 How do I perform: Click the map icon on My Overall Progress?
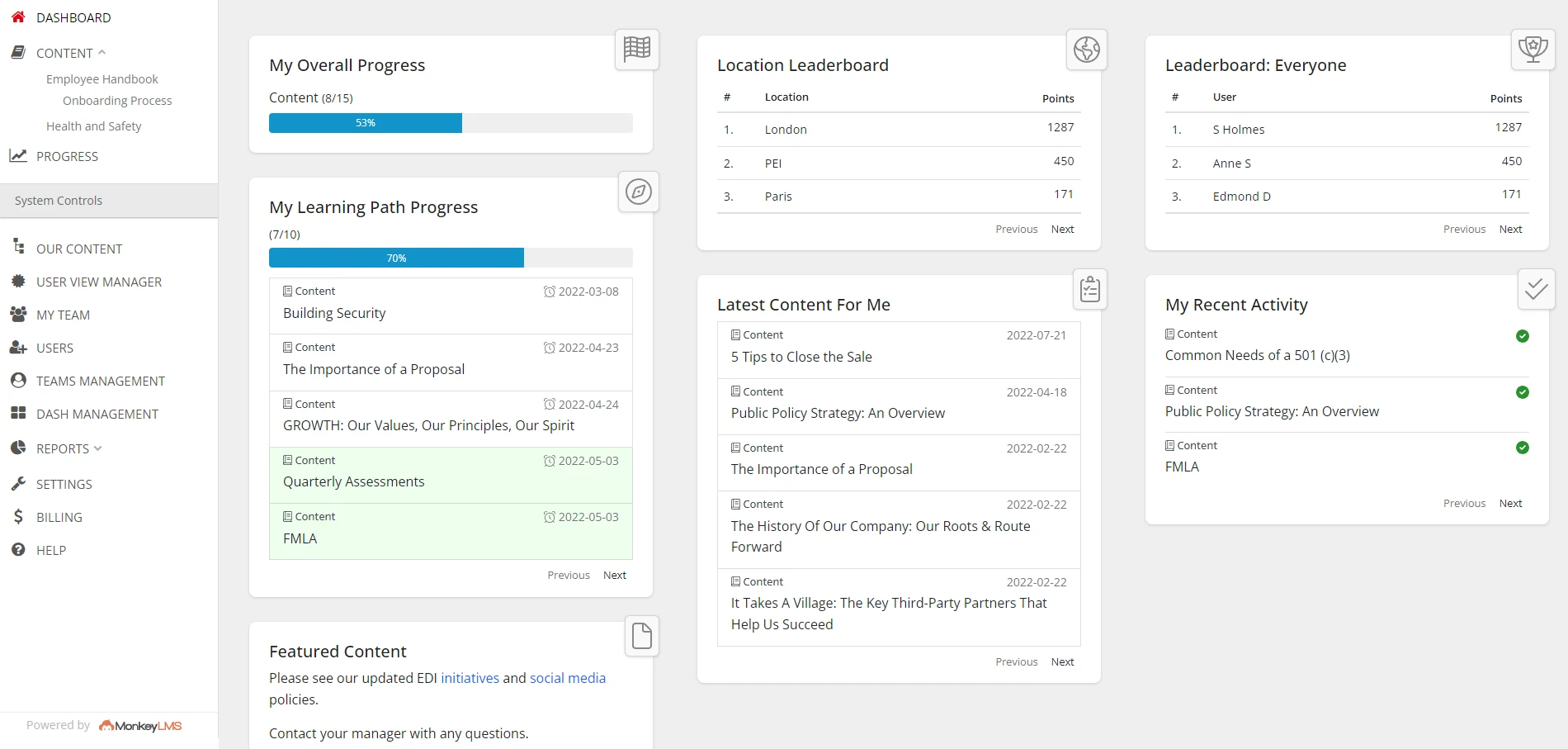click(636, 50)
